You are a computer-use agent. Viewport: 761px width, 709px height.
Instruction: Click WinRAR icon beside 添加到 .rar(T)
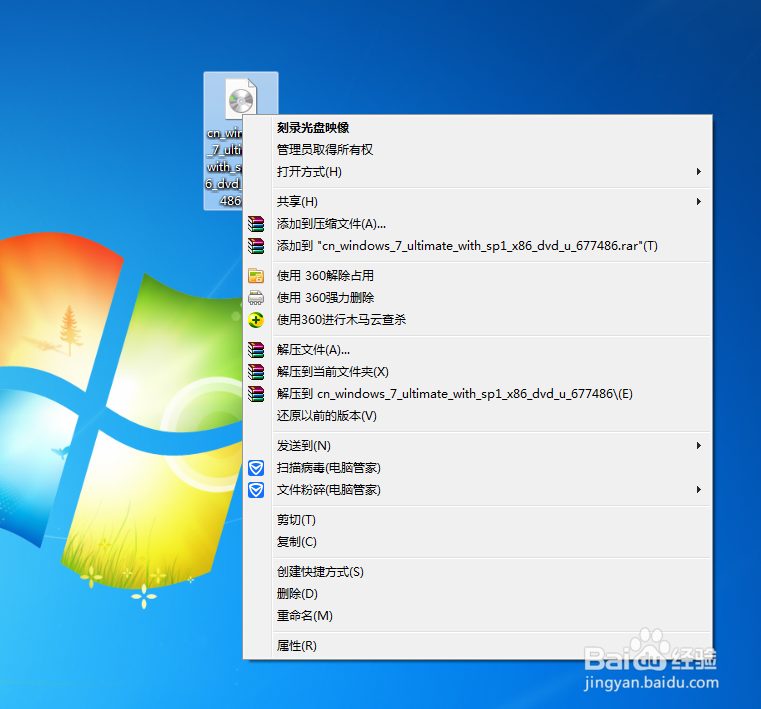256,246
